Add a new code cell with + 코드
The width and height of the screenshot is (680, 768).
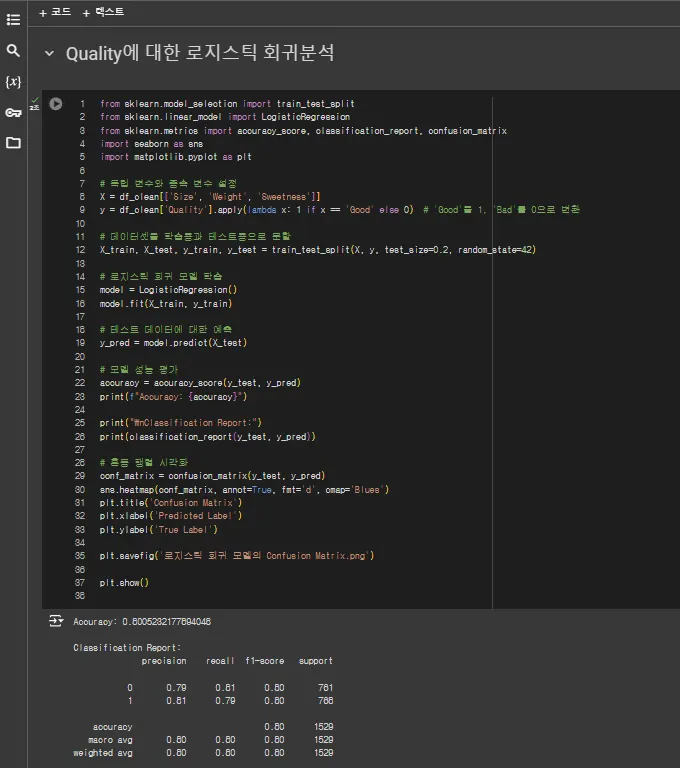(x=54, y=12)
